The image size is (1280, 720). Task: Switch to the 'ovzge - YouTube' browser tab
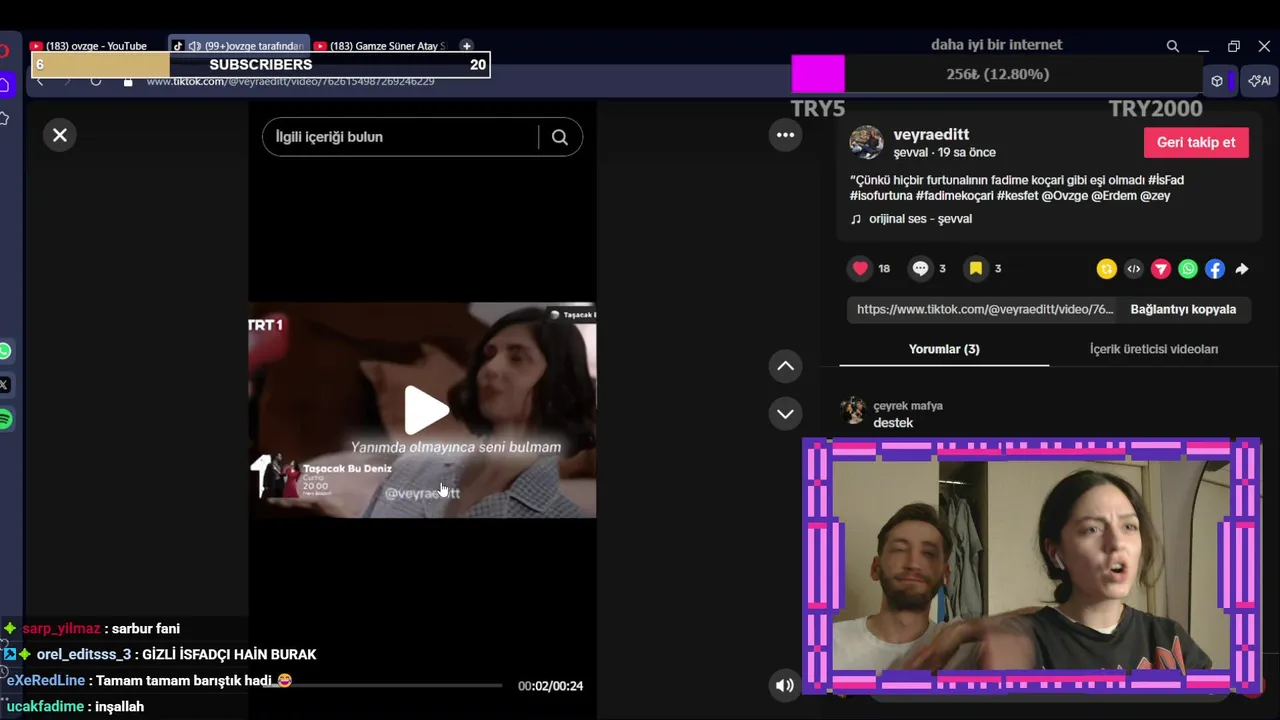[96, 46]
